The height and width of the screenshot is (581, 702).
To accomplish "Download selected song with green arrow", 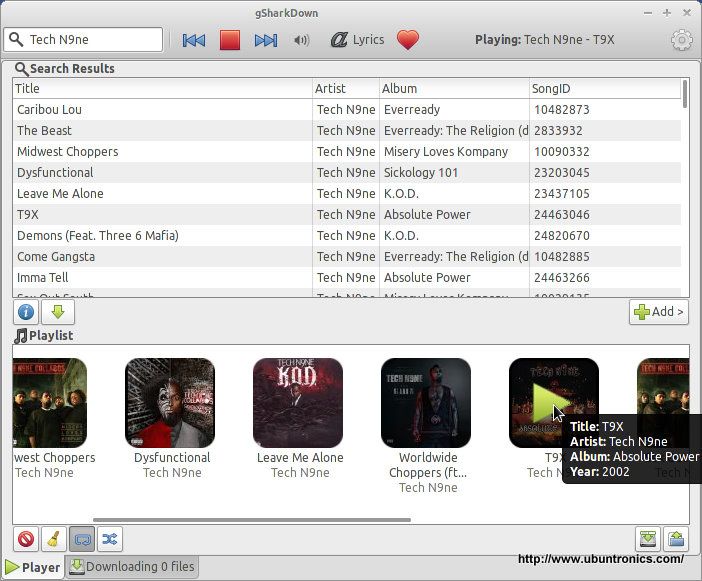I will tap(58, 312).
